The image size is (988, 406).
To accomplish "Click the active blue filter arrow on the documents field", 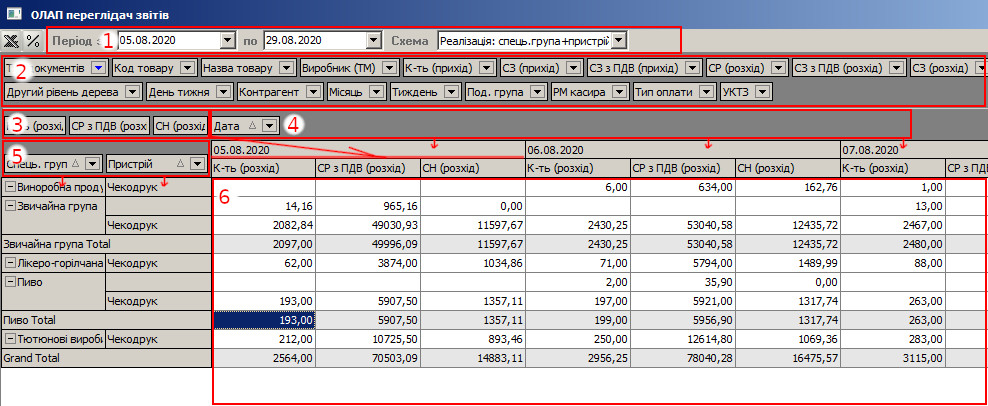I will coord(98,68).
